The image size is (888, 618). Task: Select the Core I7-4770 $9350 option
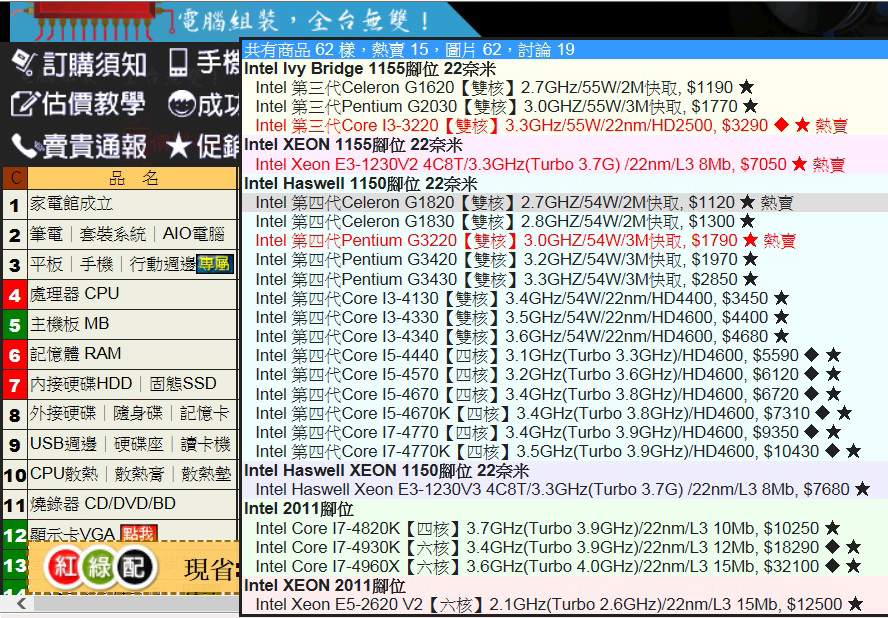[x=548, y=433]
